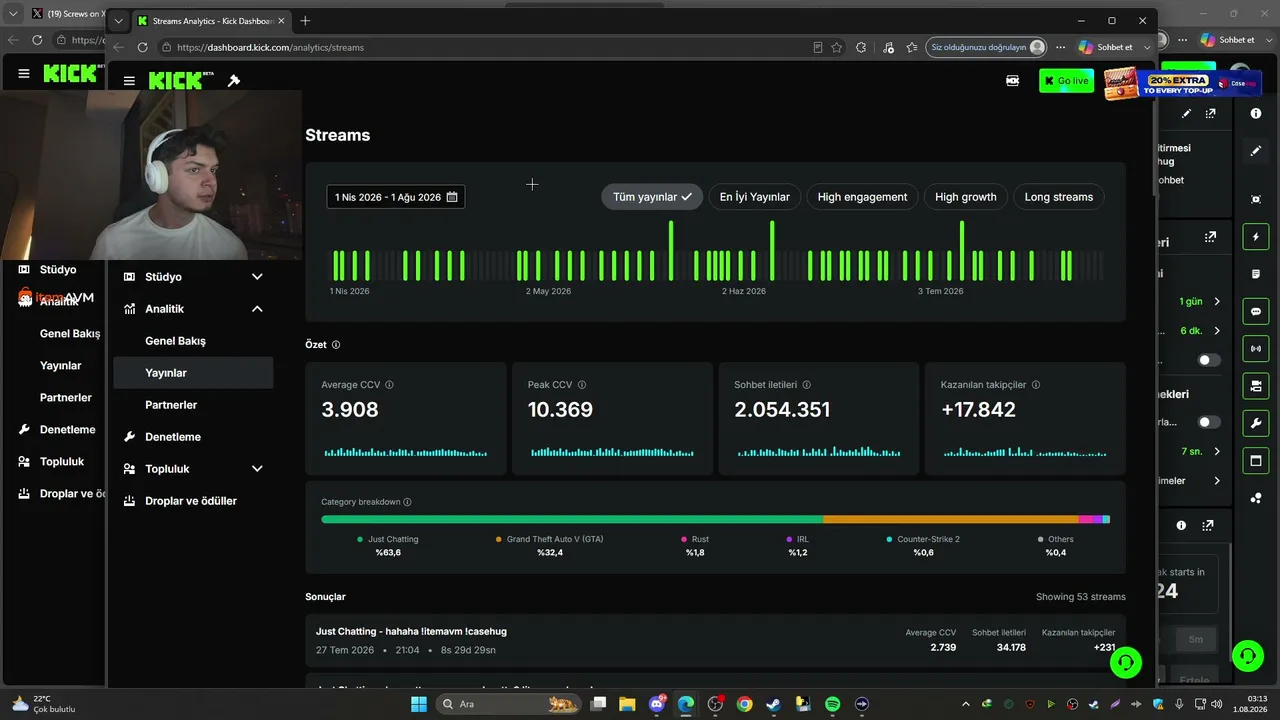Click the broadcast signal icon in background sidebar
The height and width of the screenshot is (720, 1280).
coord(1256,349)
